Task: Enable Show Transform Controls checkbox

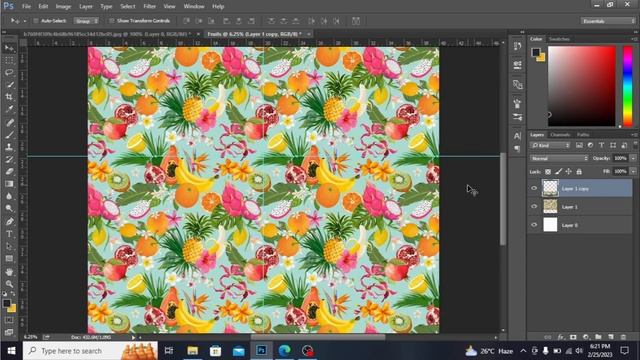Action: (x=111, y=21)
